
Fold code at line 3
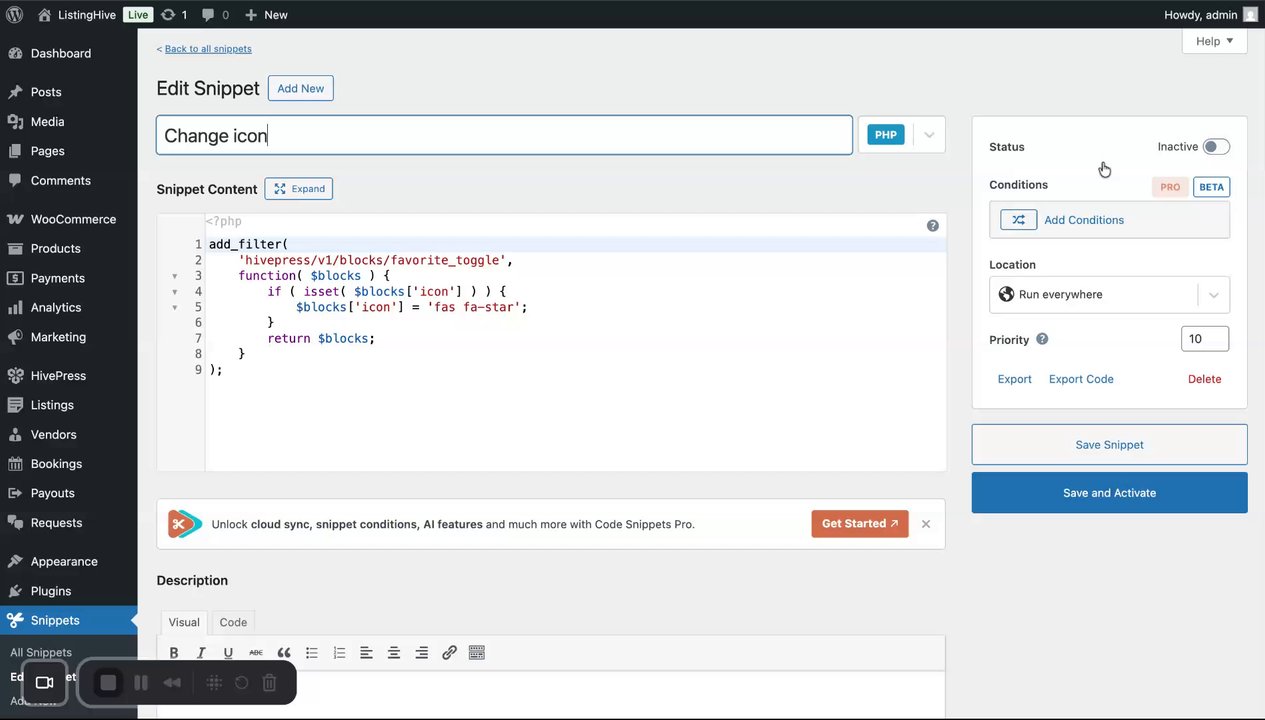(175, 276)
